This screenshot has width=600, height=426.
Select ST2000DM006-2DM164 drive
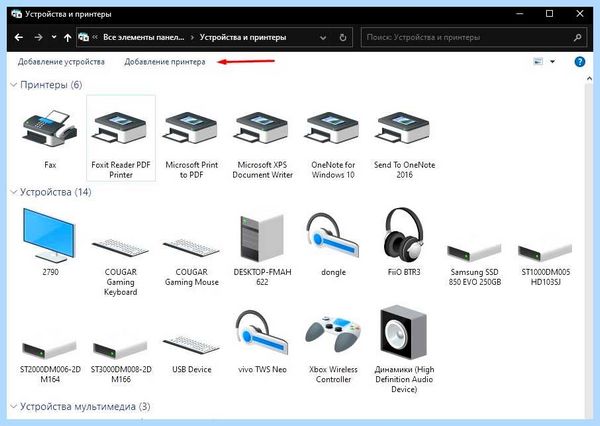tap(50, 349)
